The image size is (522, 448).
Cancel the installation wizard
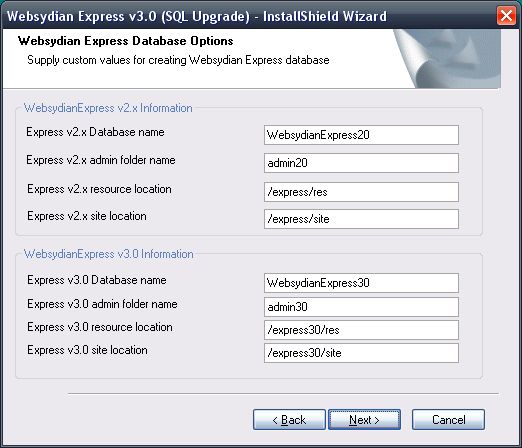click(448, 420)
